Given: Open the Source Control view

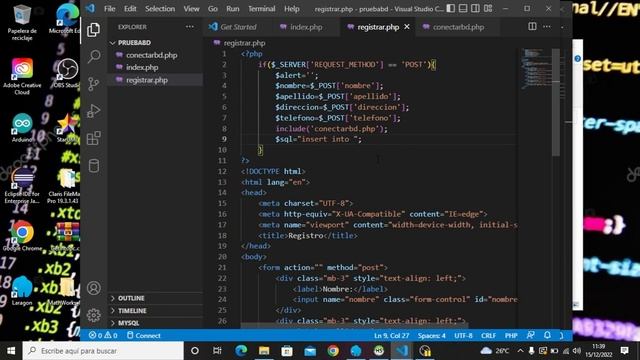Looking at the screenshot, I should coord(93,84).
